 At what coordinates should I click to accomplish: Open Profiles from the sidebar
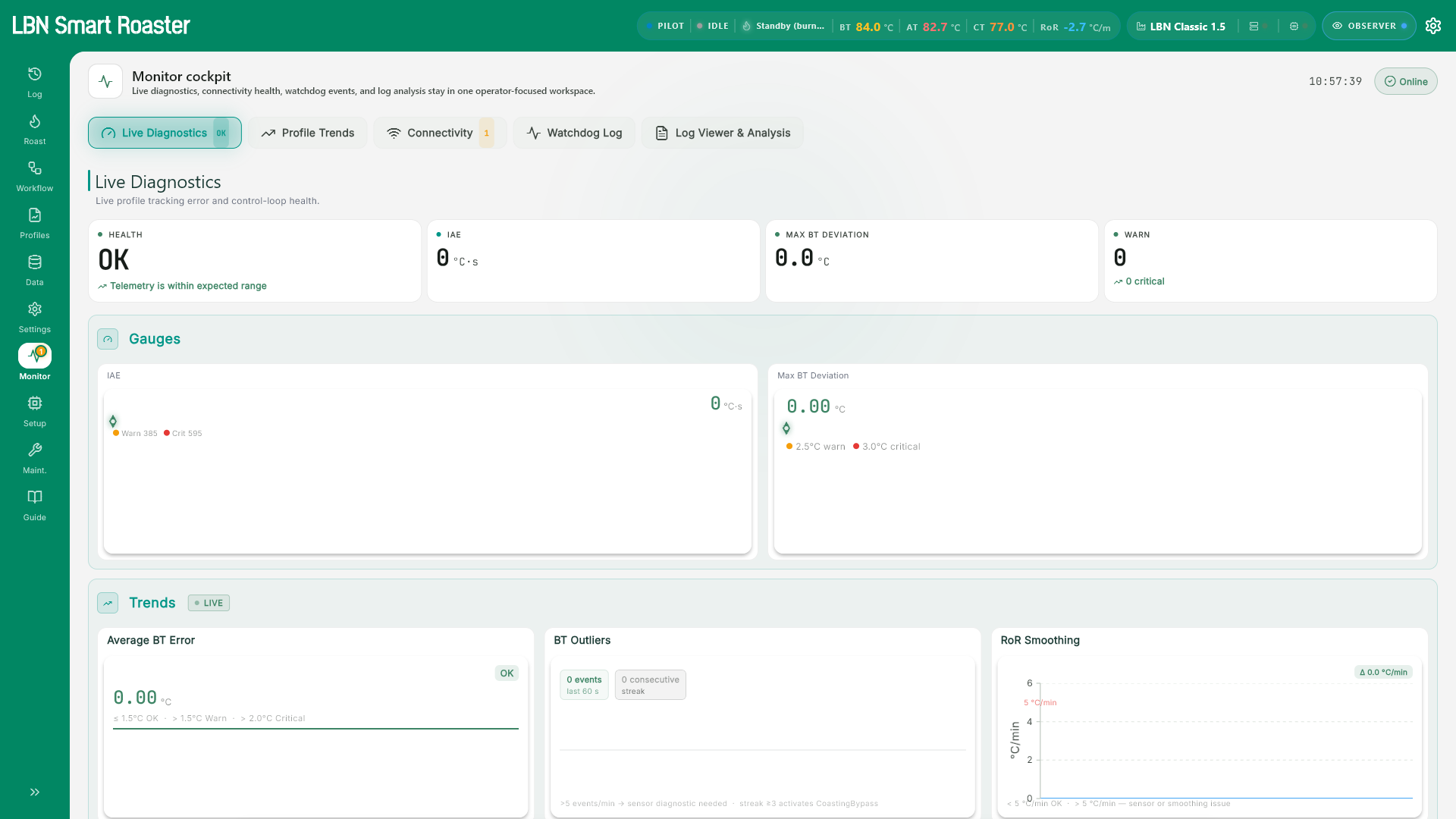(35, 224)
